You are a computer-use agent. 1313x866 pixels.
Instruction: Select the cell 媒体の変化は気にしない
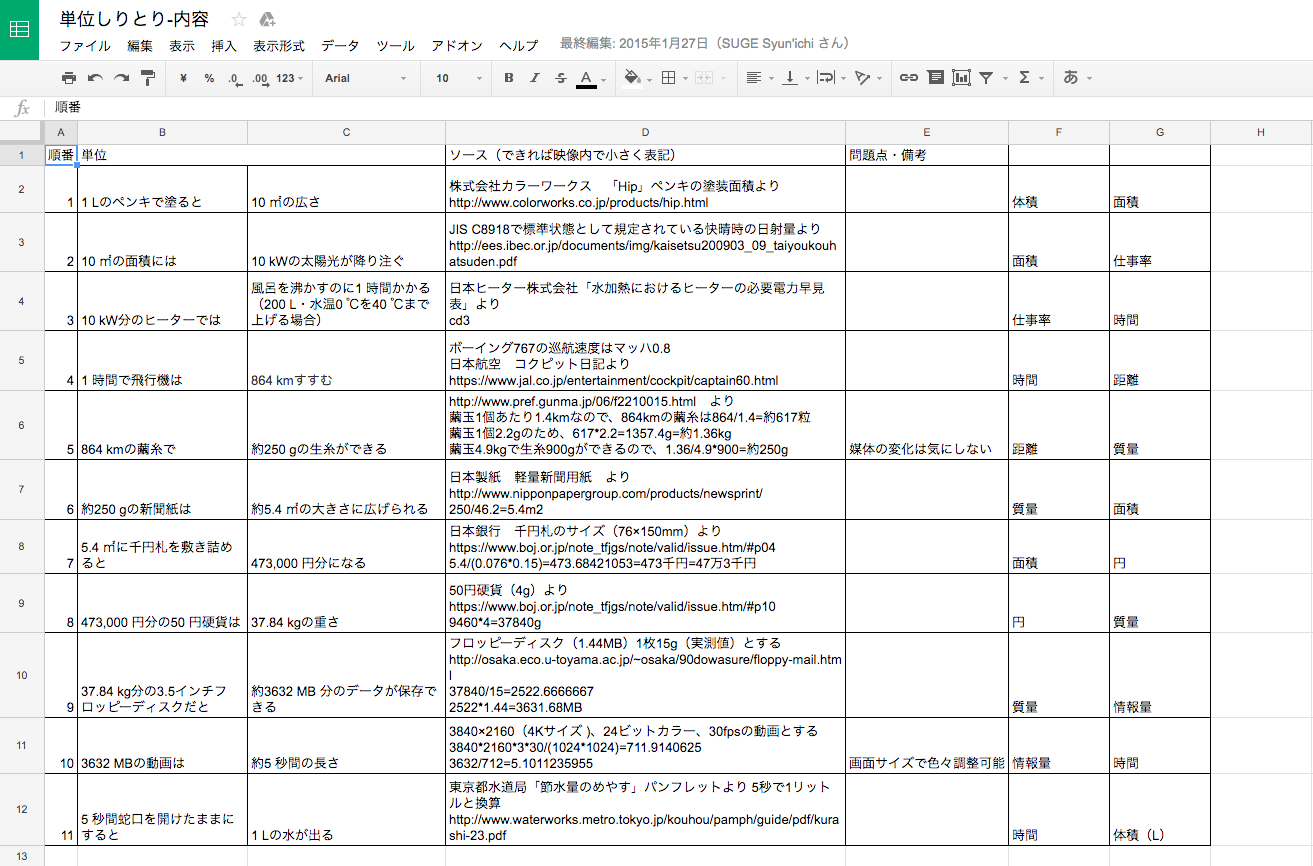point(927,425)
